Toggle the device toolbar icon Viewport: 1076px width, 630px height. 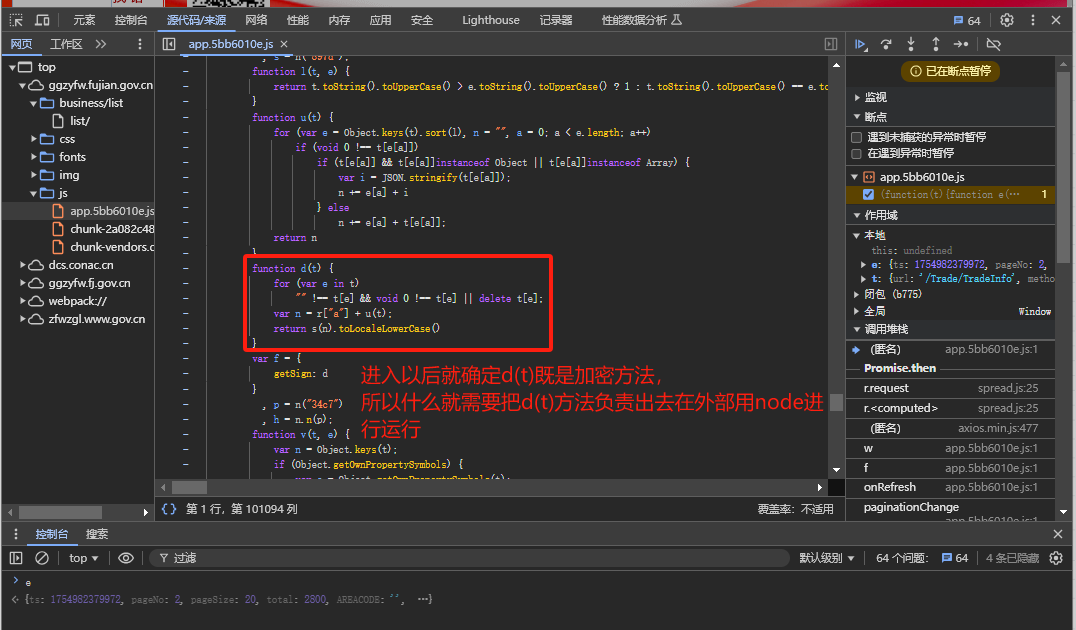click(x=42, y=20)
